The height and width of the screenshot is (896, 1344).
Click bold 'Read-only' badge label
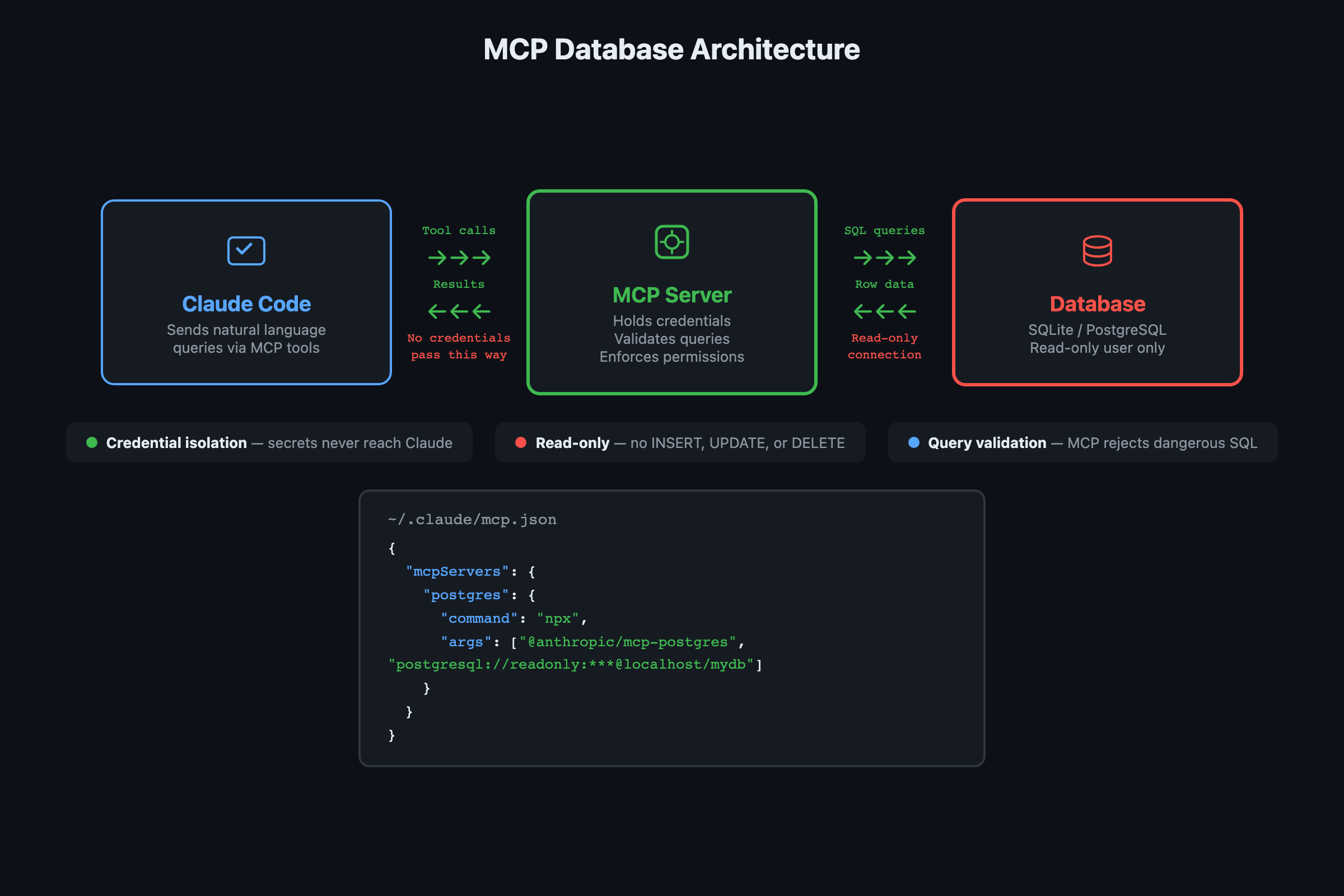coord(572,443)
